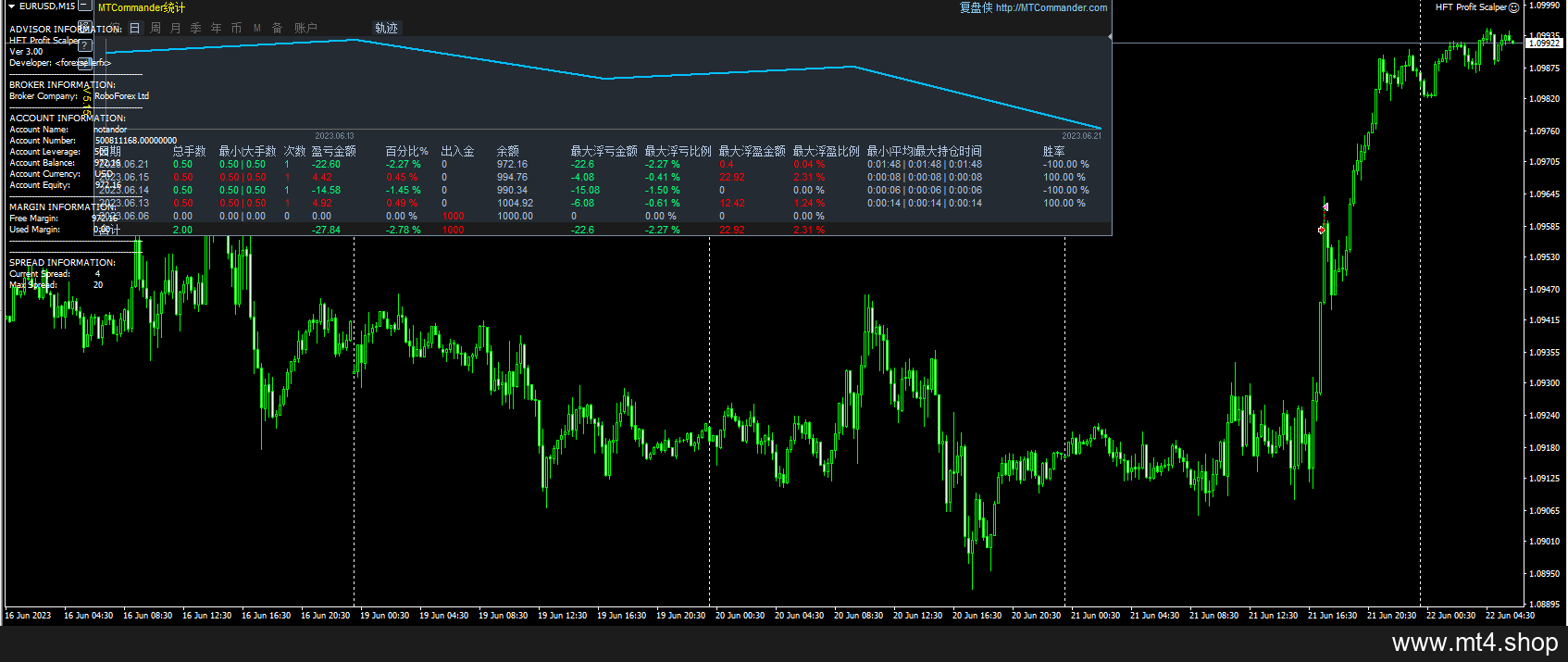Switch to the 账户 (account) tab
This screenshot has height=662, width=1568.
[305, 29]
